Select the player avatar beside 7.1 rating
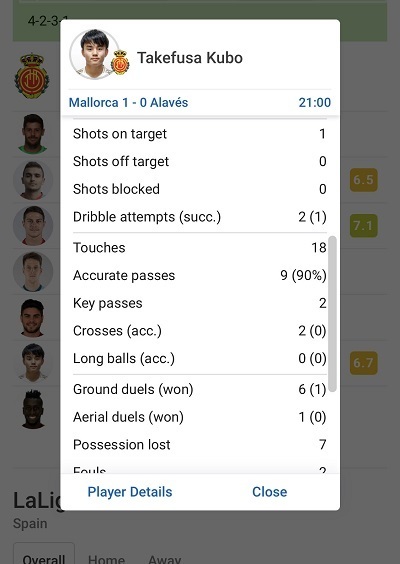Image resolution: width=400 pixels, height=564 pixels. (x=33, y=226)
